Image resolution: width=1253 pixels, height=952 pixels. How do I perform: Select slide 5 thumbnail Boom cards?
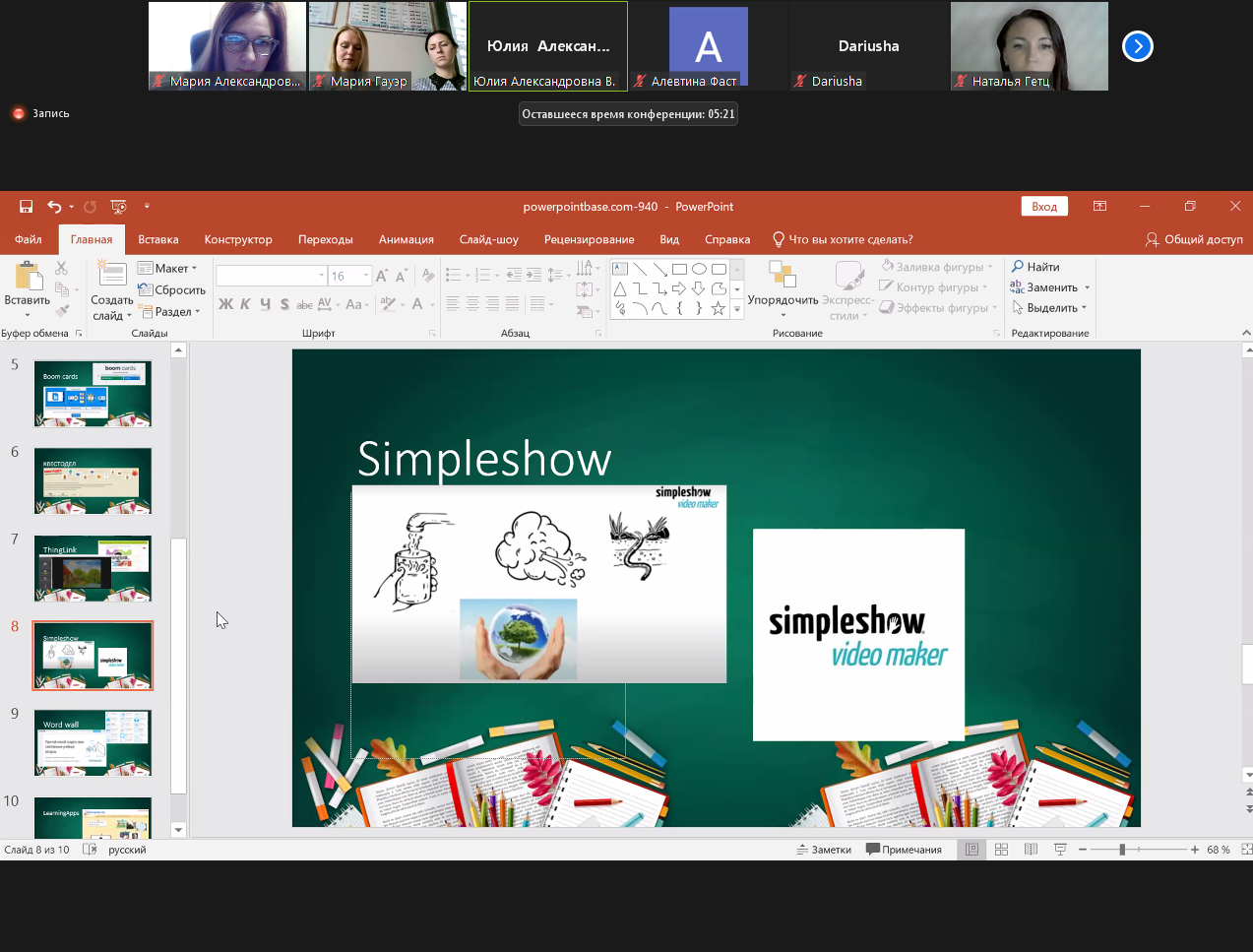[93, 394]
